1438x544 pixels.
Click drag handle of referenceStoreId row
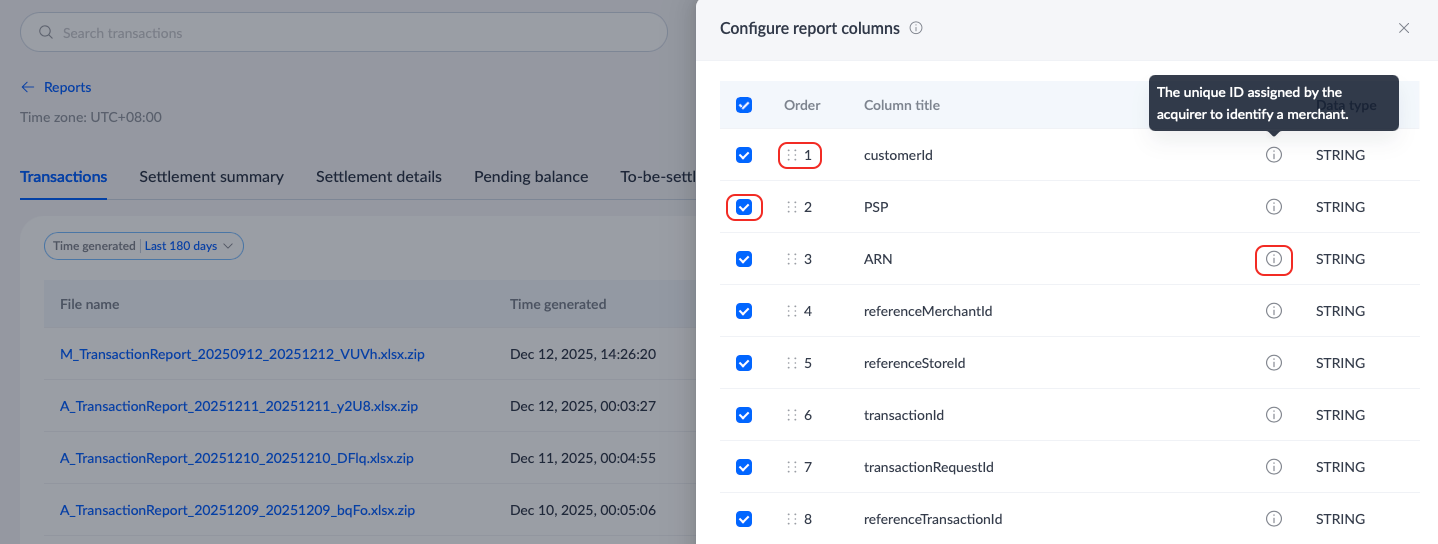pyautogui.click(x=792, y=363)
